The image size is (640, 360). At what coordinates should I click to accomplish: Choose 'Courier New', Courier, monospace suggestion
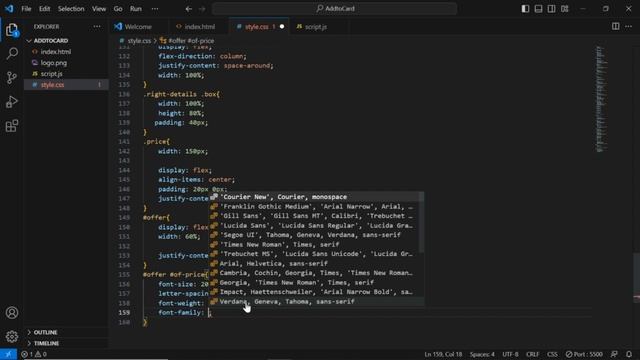[317, 197]
